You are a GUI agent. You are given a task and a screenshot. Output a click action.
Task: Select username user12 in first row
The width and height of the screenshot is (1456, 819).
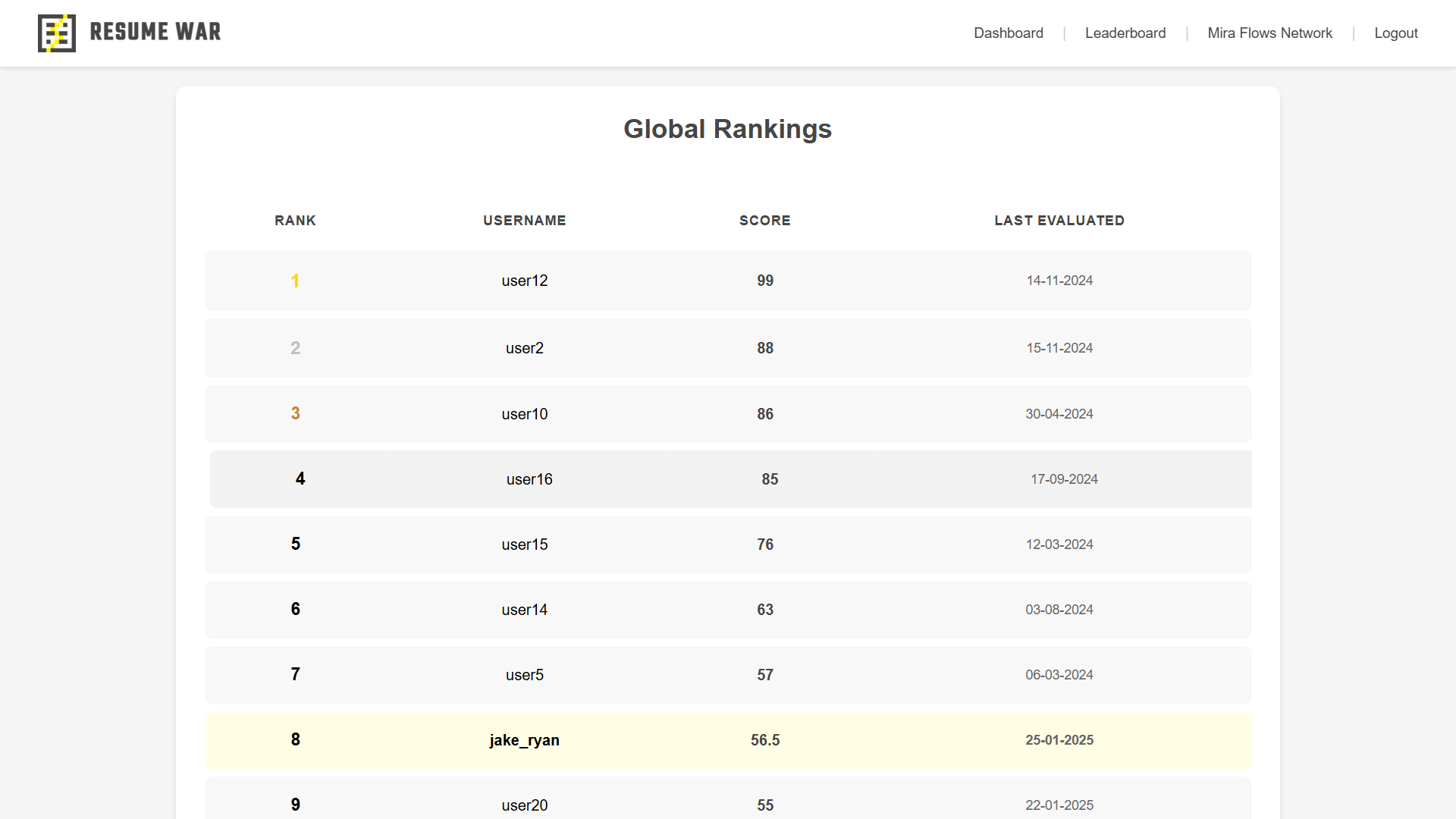point(524,281)
